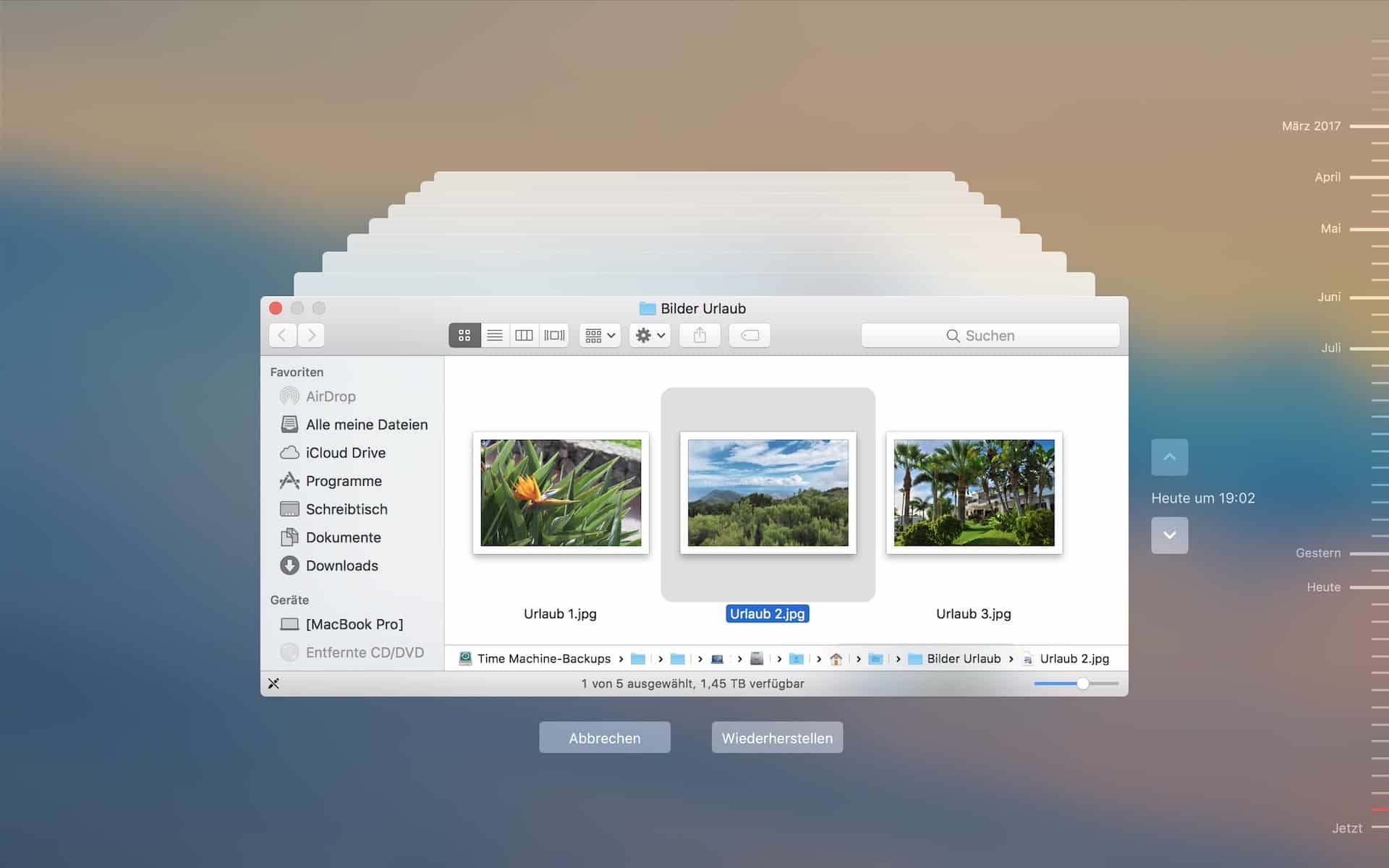Select the Urlaub 3.jpg palm thumbnail

point(974,493)
